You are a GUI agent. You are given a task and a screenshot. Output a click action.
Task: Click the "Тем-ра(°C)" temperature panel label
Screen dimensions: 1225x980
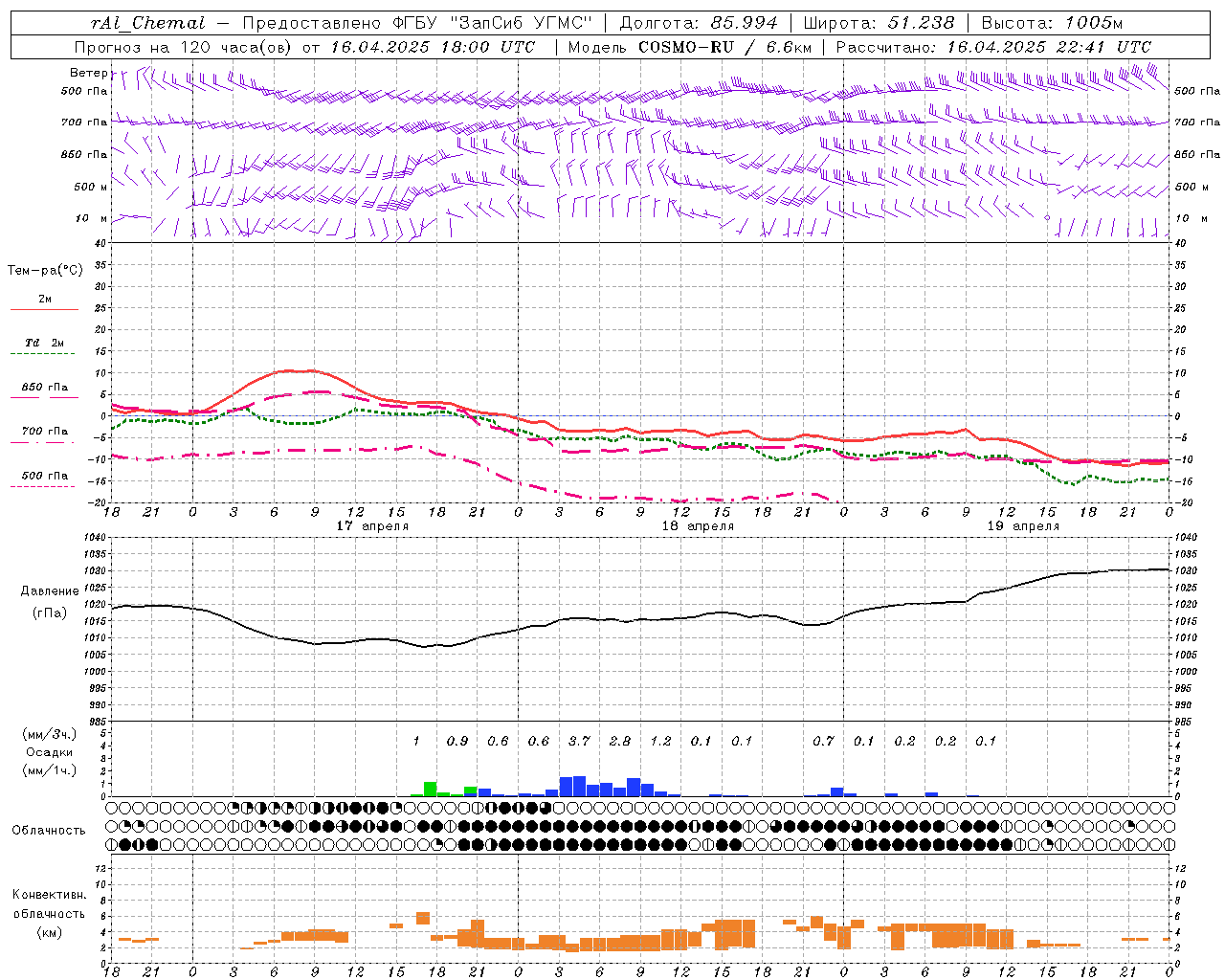click(45, 271)
